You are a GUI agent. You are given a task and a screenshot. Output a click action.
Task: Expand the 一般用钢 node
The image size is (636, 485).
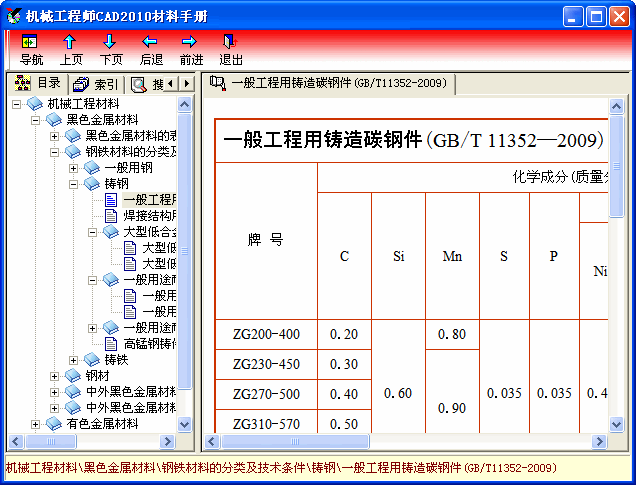tap(73, 168)
